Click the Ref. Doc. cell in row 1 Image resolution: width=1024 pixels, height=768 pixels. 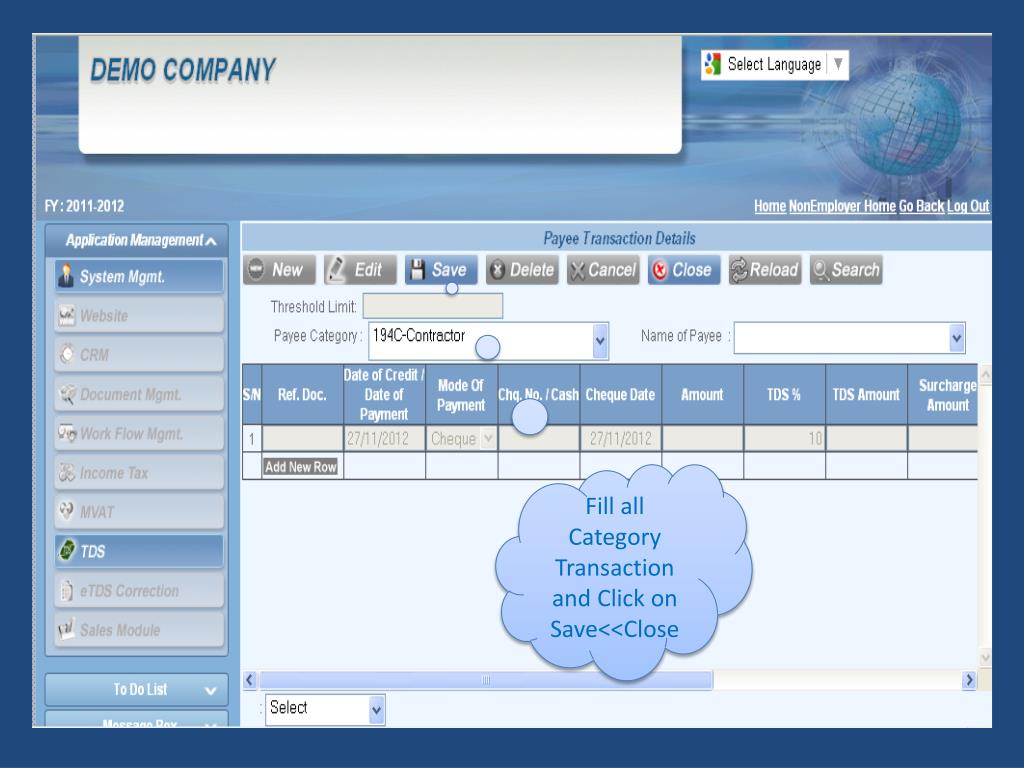[x=302, y=438]
